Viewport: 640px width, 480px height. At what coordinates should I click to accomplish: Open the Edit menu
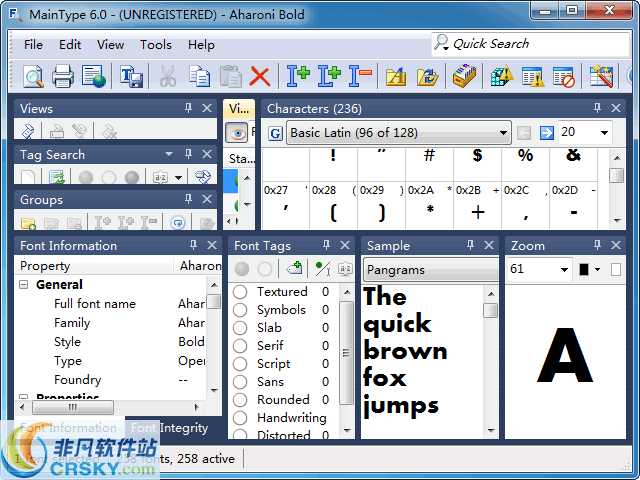pyautogui.click(x=70, y=44)
